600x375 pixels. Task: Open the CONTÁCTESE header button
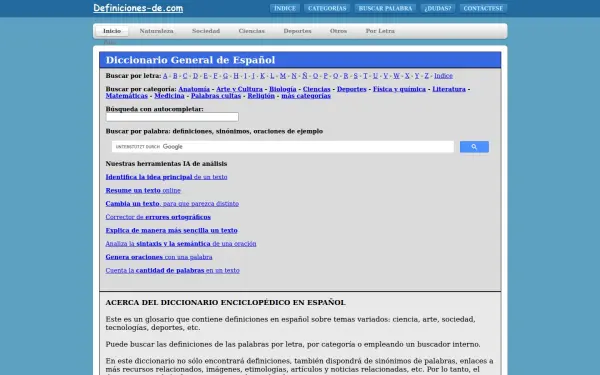click(x=483, y=8)
